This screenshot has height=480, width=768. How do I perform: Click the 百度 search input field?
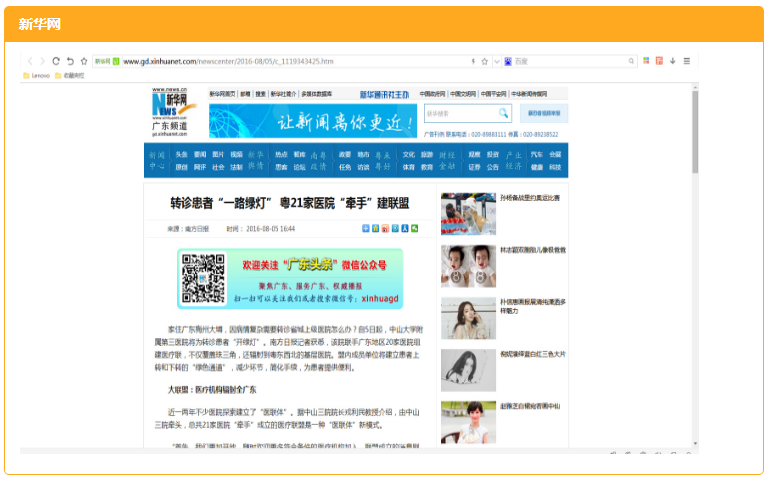pos(571,61)
